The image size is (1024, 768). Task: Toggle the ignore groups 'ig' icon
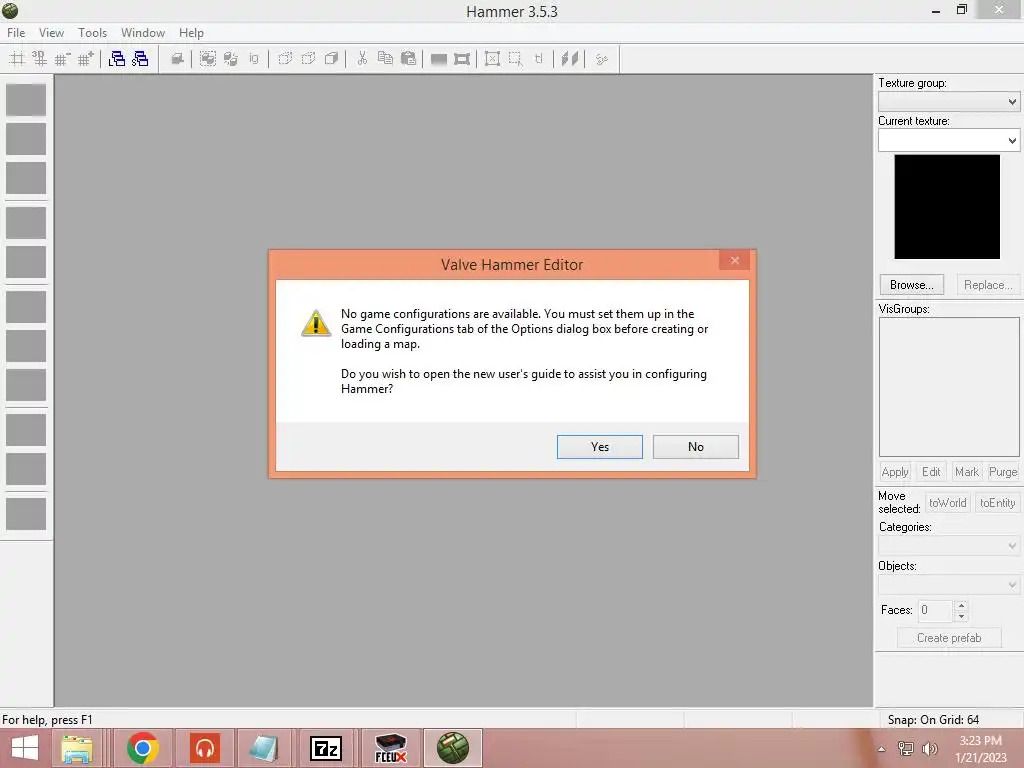(253, 59)
